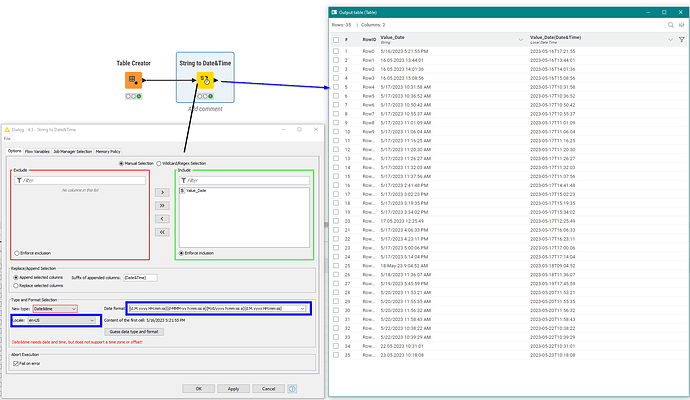Select Append selected columns radio button
Viewport: 690px width, 400px height.
pyautogui.click(x=16, y=278)
